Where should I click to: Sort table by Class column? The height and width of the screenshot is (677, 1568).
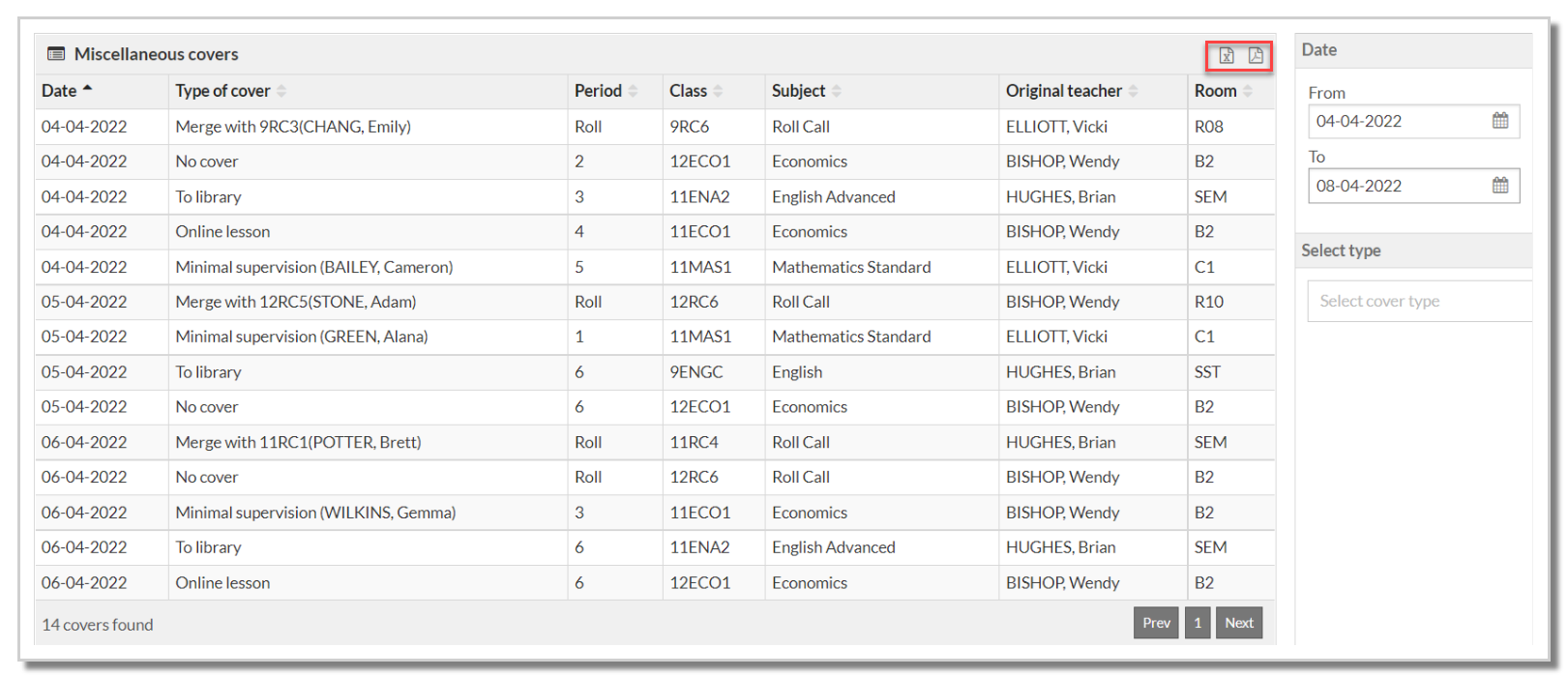718,91
